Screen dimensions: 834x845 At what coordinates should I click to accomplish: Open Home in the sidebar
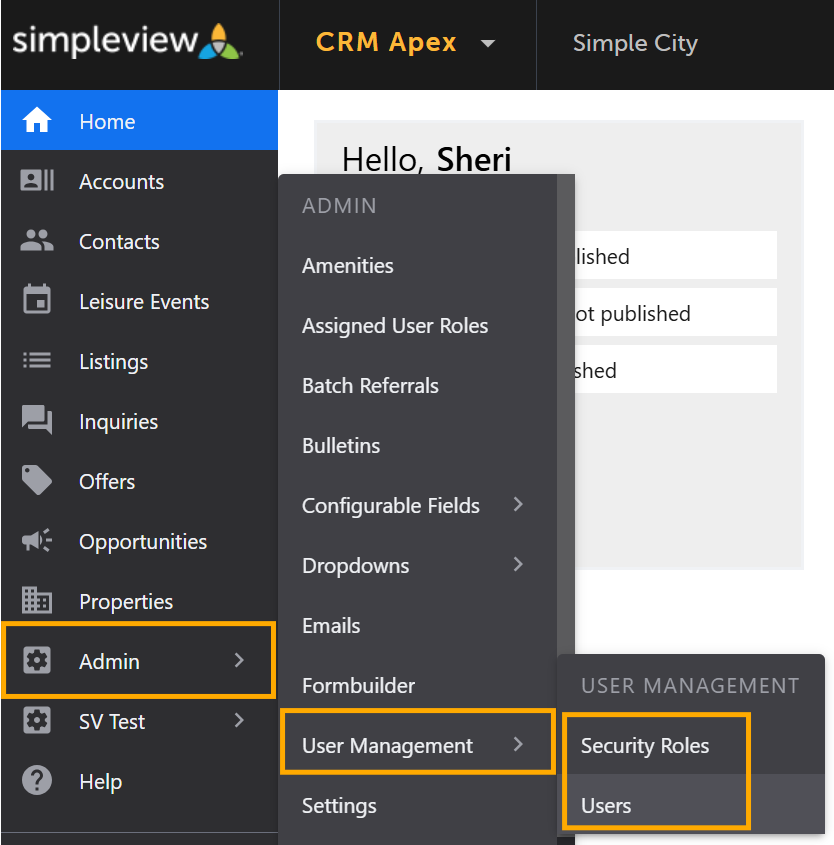click(139, 120)
